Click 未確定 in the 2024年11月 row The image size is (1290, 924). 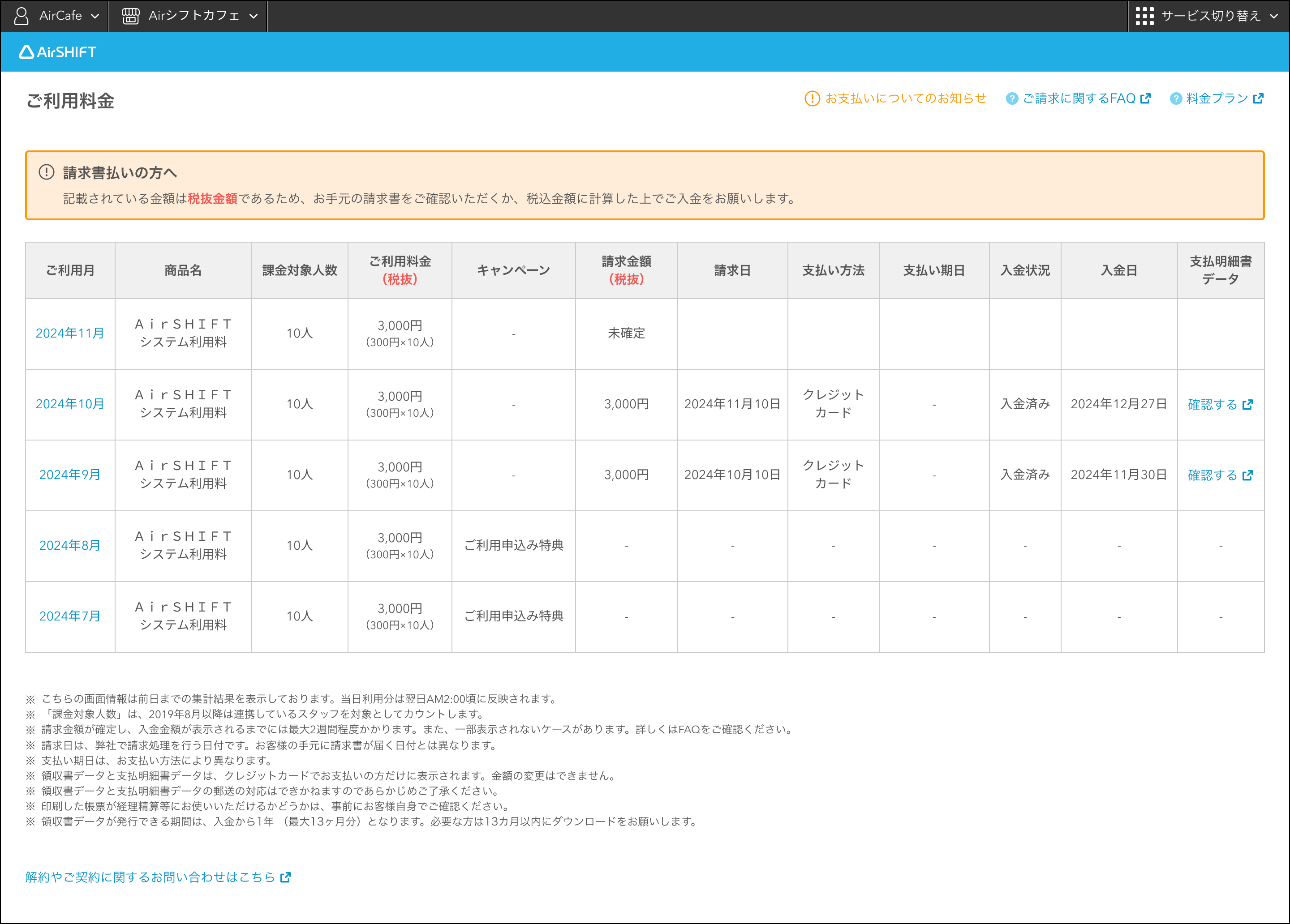click(x=626, y=333)
